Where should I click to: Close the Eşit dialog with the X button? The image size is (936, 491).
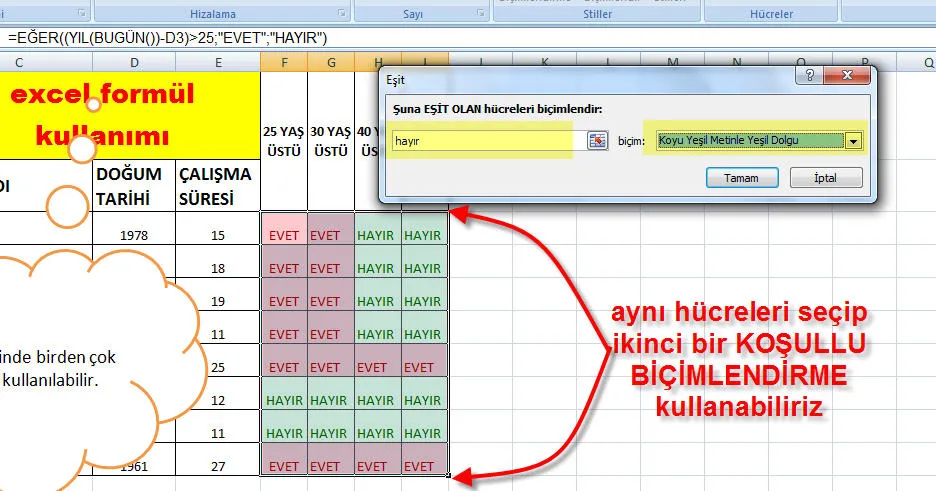point(849,77)
